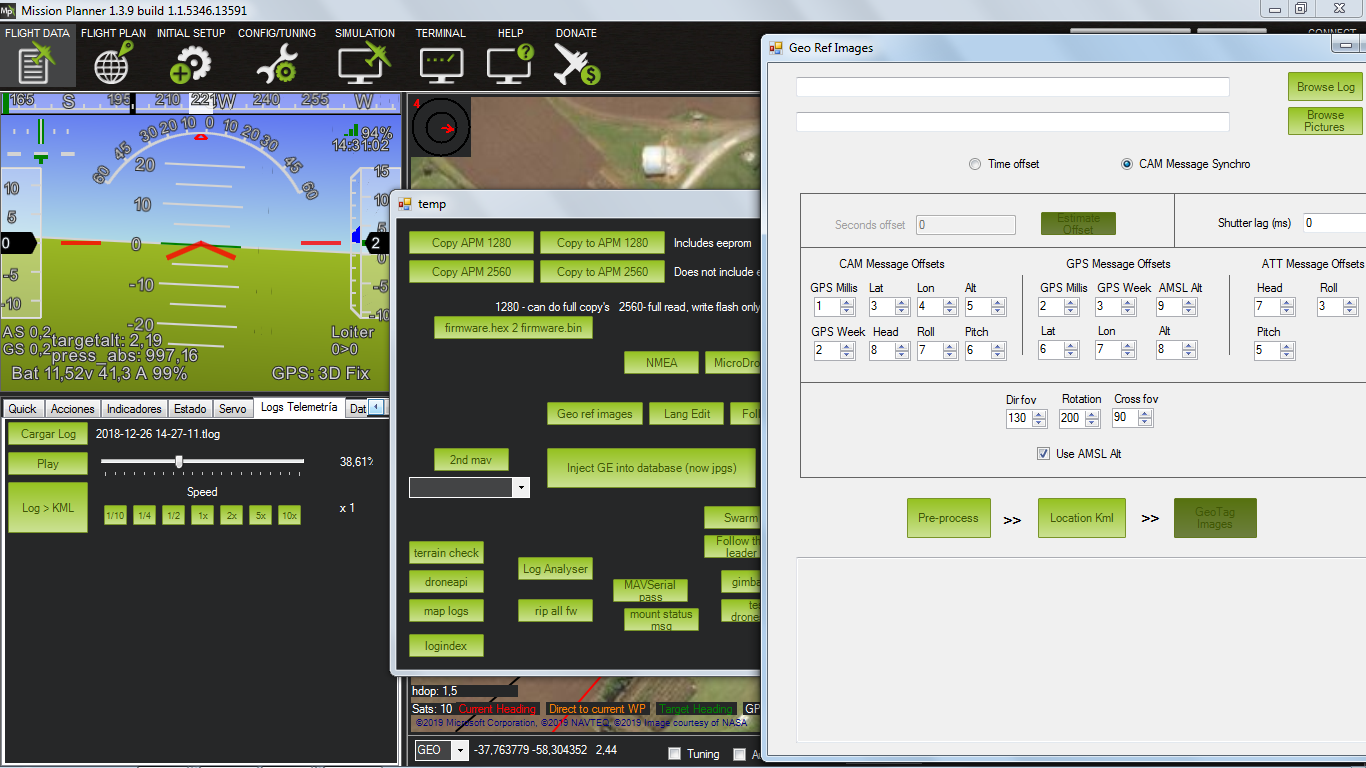The height and width of the screenshot is (768, 1366).
Task: Click the Browse Pictures button
Action: coord(1325,121)
